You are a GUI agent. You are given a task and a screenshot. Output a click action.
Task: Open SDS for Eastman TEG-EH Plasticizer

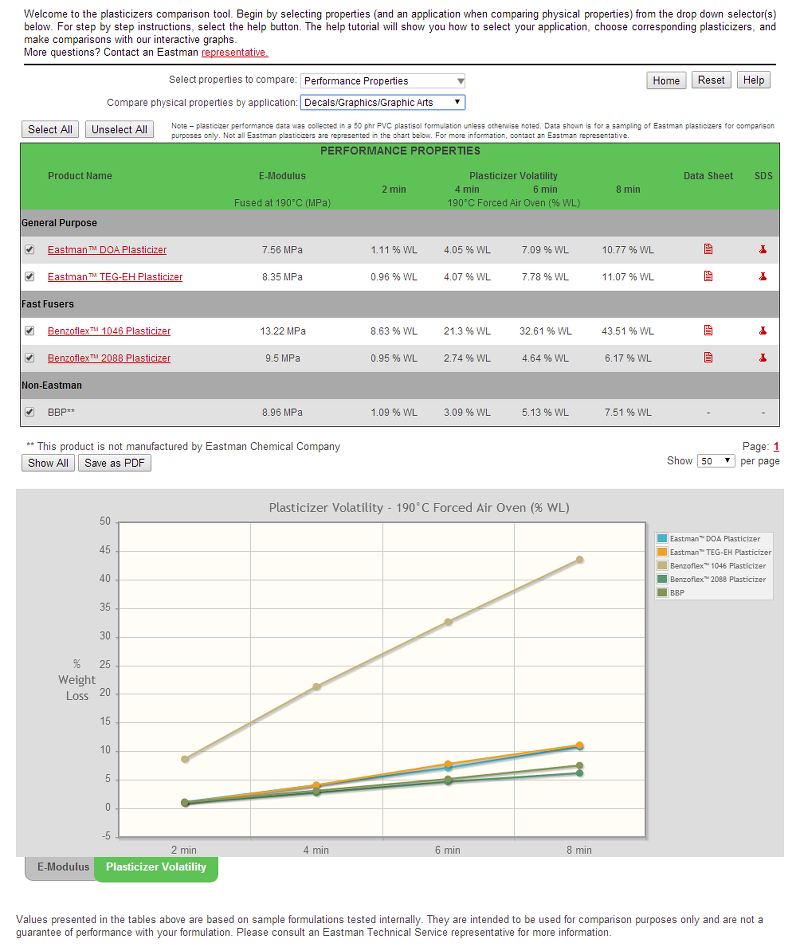point(763,276)
